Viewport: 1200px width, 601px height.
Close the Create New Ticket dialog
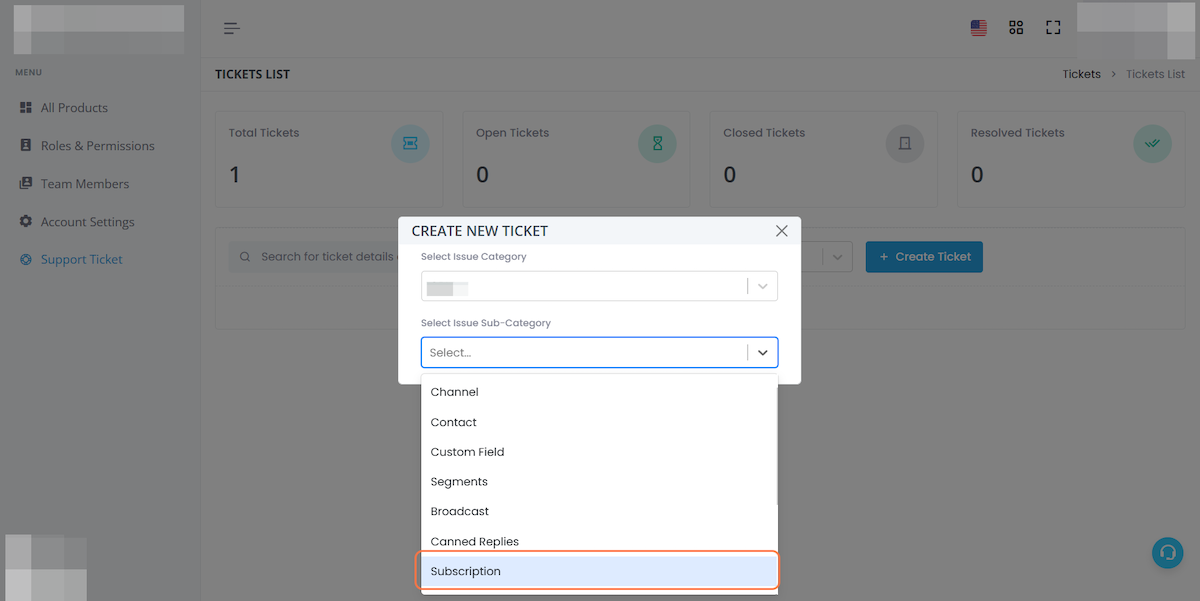(782, 231)
